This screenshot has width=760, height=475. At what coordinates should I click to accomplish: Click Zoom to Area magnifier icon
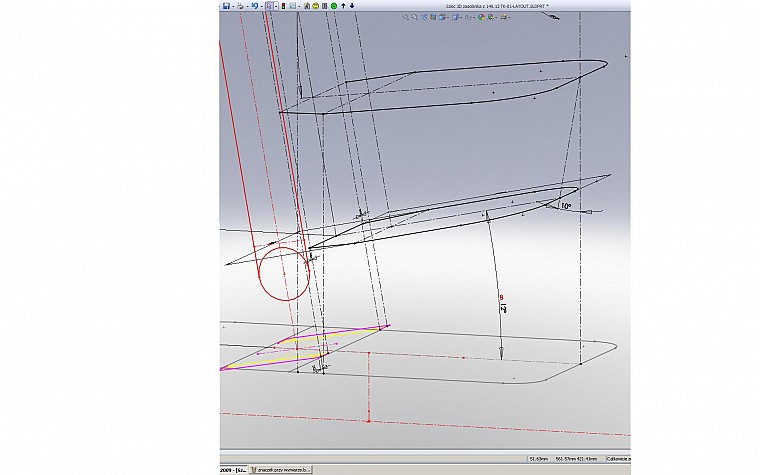click(415, 17)
